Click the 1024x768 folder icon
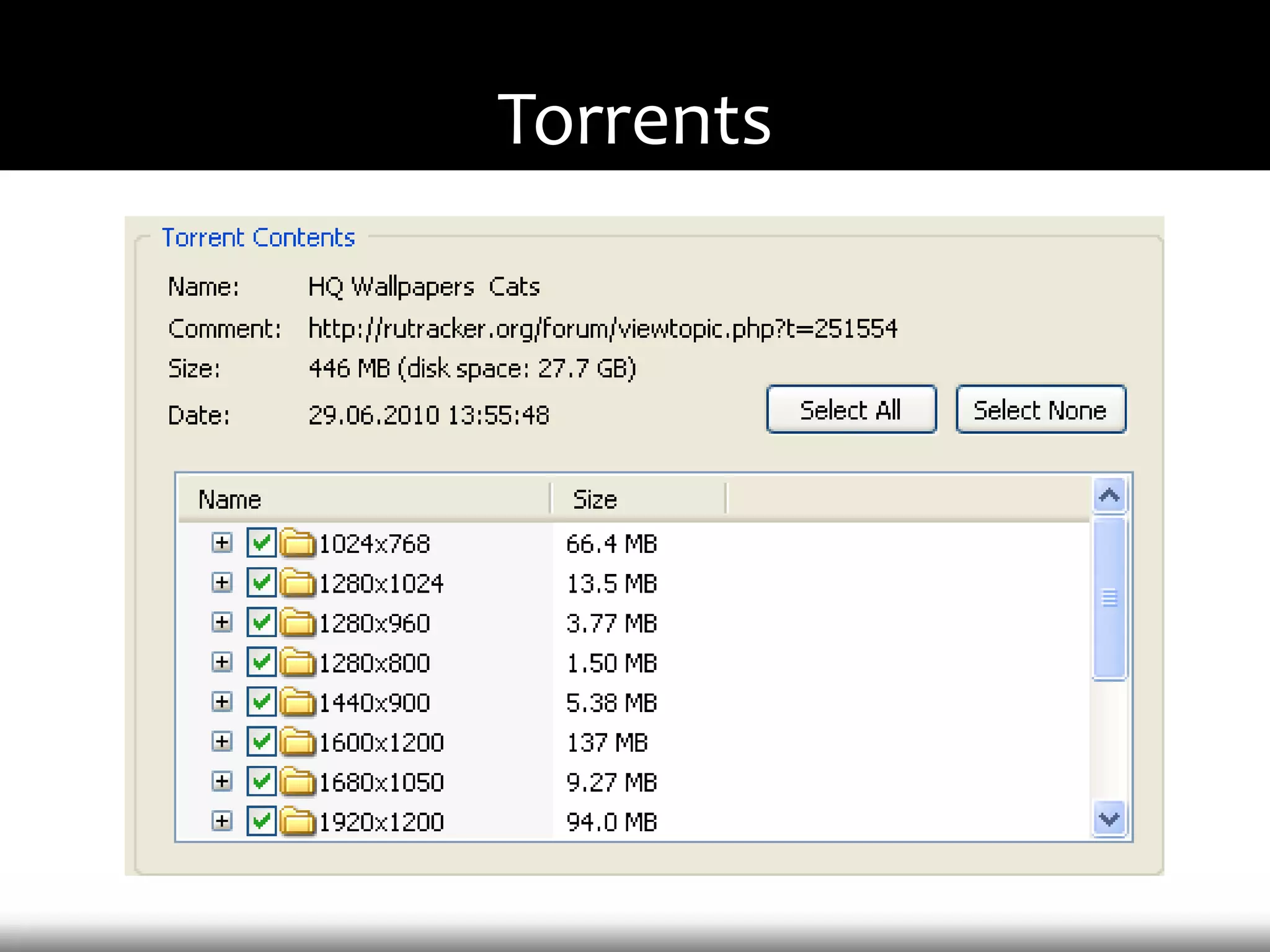The width and height of the screenshot is (1270, 952). click(298, 544)
